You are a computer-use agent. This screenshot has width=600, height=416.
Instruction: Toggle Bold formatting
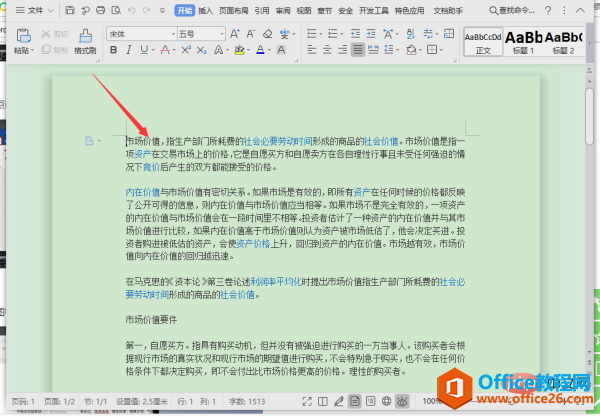point(113,50)
